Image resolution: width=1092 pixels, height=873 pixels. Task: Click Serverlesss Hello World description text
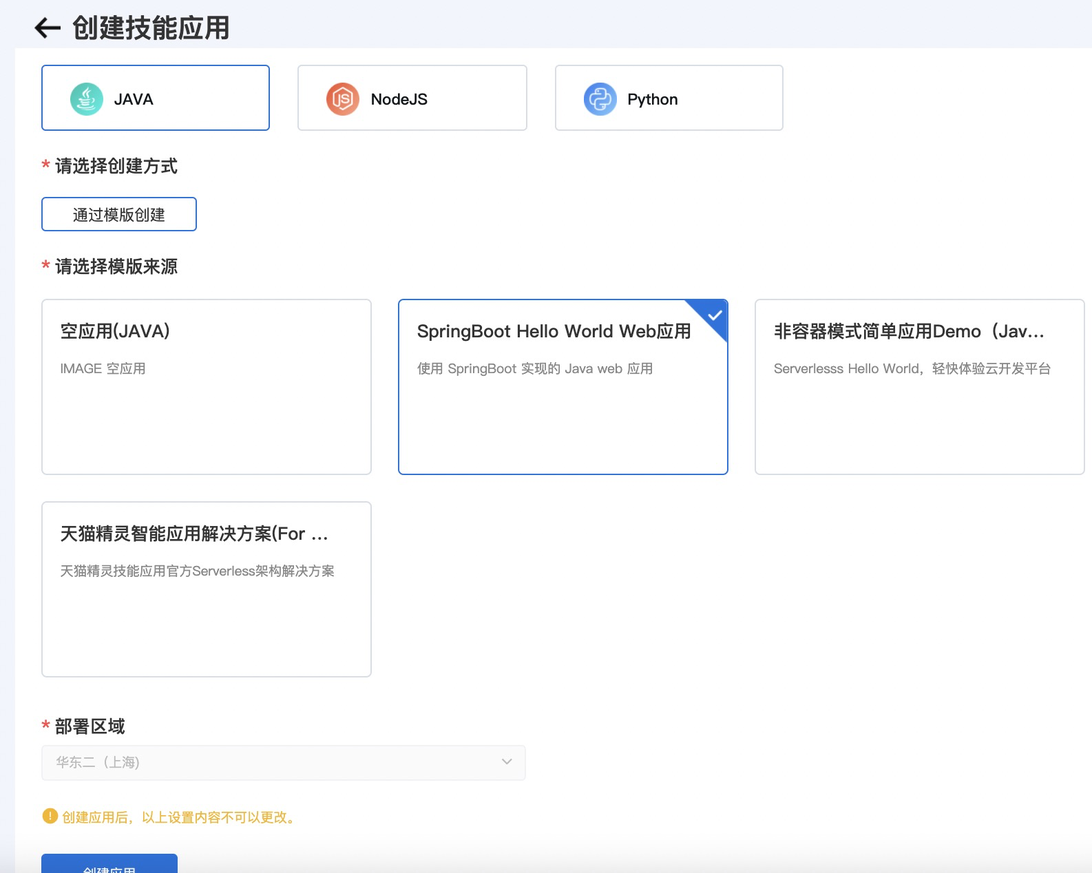912,368
